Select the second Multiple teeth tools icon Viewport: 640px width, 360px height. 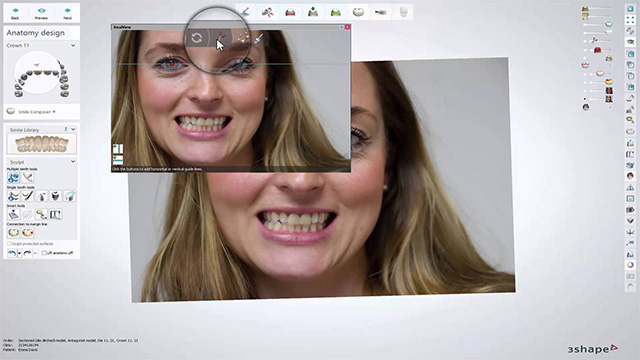point(28,178)
